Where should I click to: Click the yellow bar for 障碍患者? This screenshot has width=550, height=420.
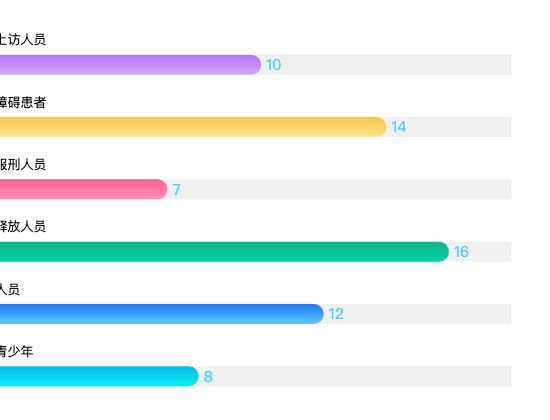tap(193, 127)
